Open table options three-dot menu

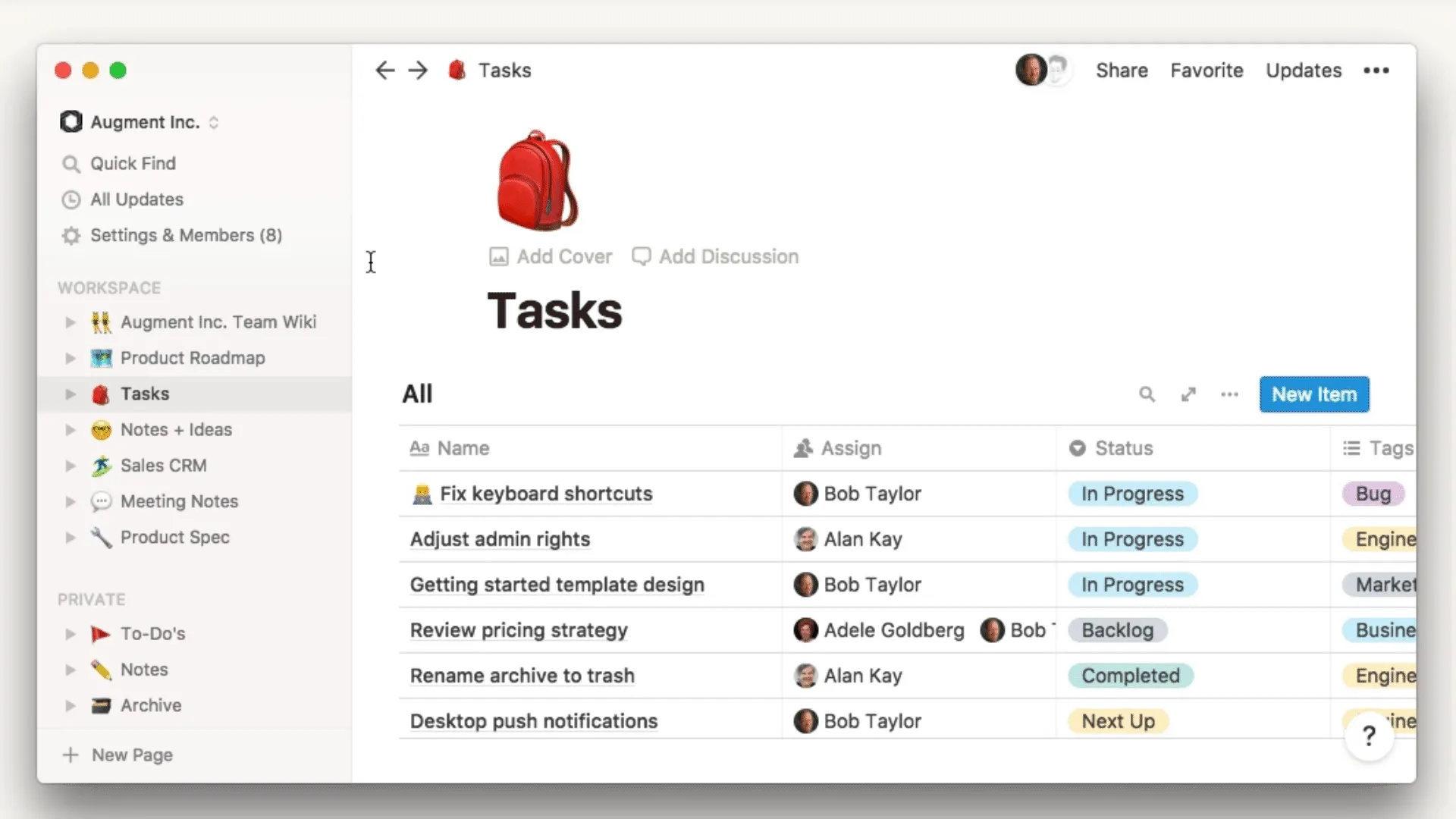click(1229, 394)
